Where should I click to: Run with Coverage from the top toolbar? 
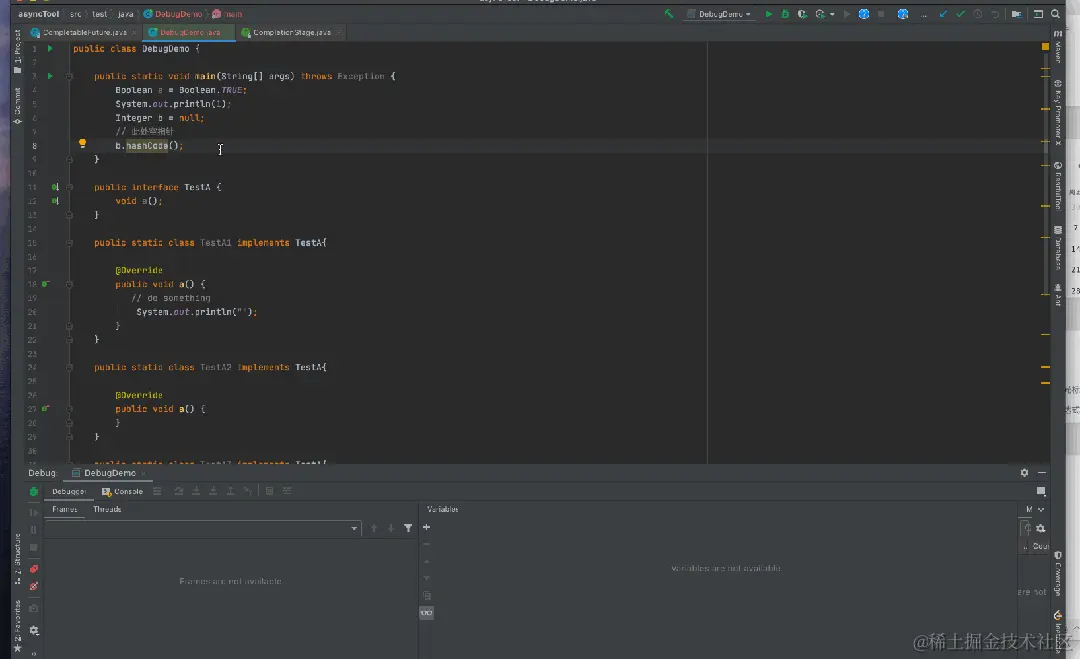pos(802,14)
